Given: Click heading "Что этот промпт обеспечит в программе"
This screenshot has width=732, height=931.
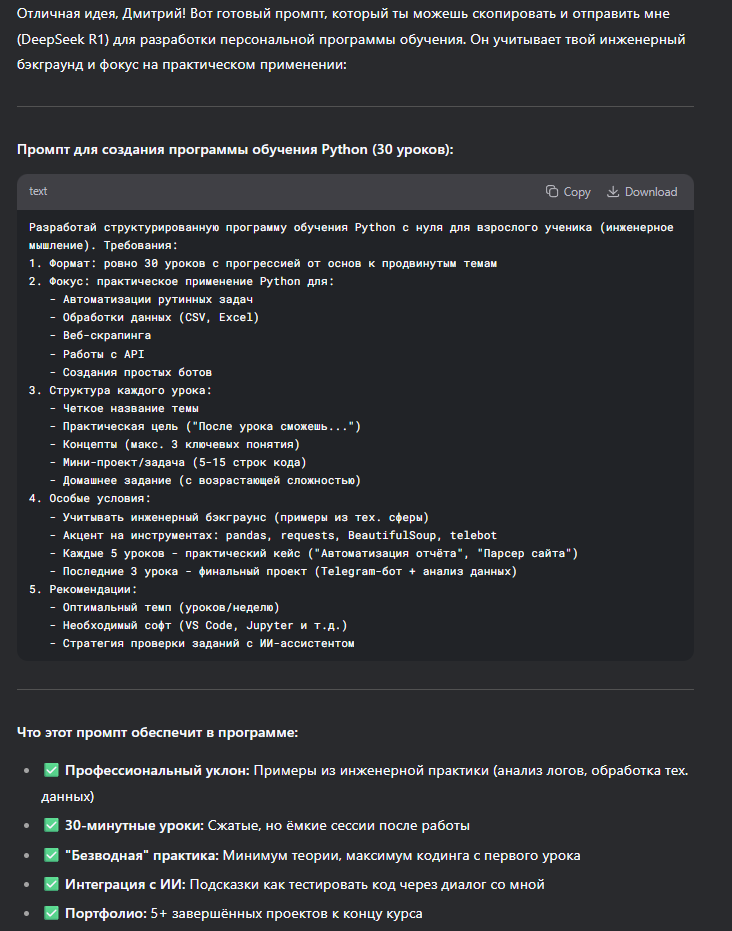Looking at the screenshot, I should (x=157, y=733).
